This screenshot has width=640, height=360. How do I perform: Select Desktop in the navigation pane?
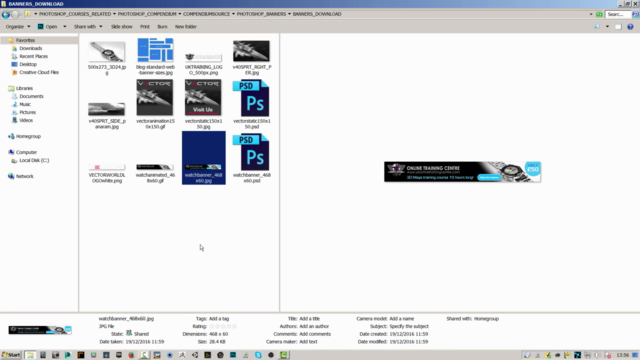tap(28, 64)
